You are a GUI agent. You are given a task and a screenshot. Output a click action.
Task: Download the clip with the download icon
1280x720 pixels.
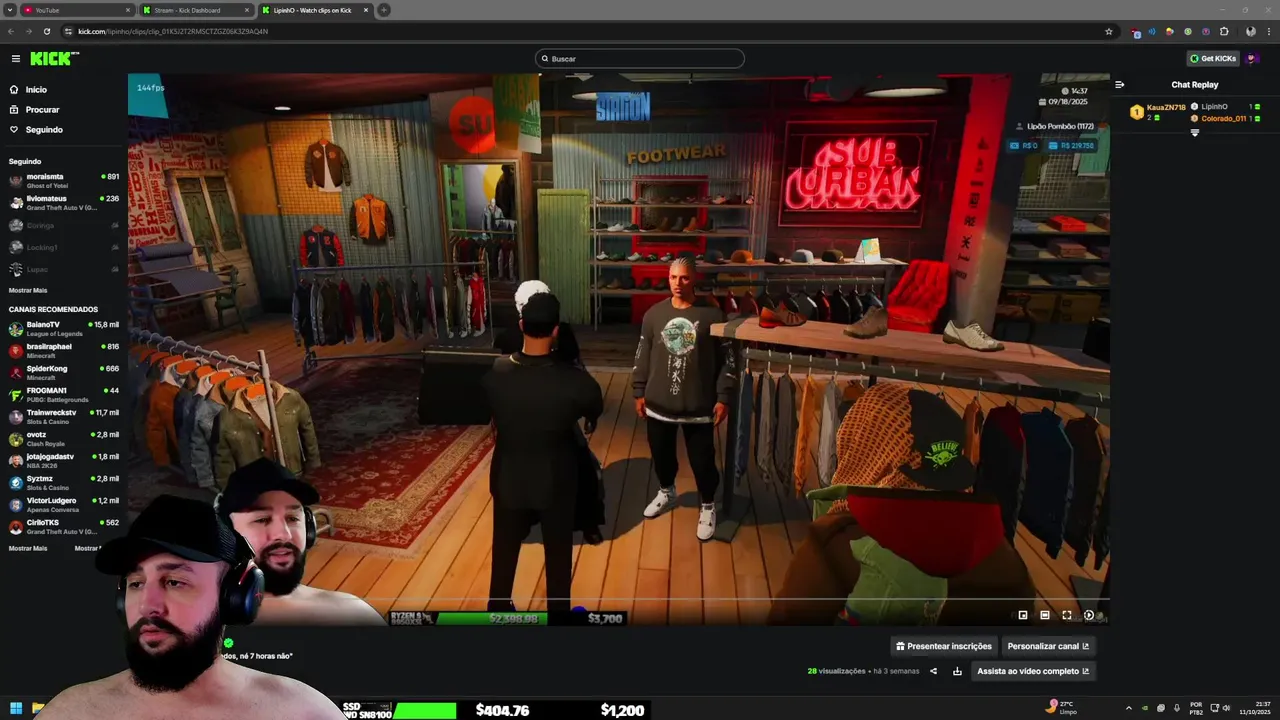click(957, 671)
